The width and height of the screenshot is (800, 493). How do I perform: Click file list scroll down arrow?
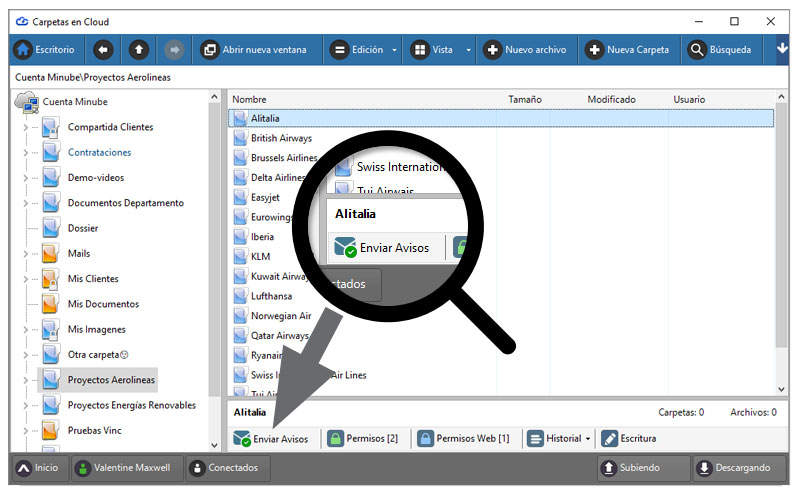pyautogui.click(x=781, y=389)
